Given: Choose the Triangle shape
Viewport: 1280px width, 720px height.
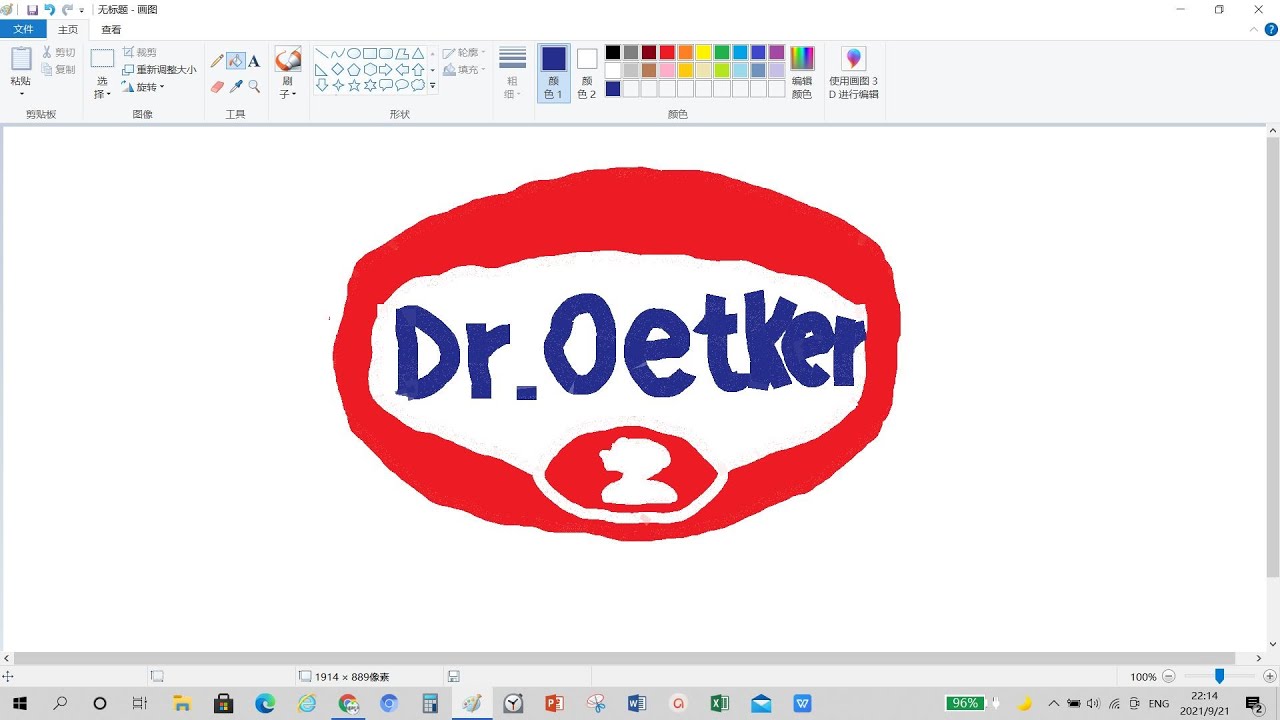Looking at the screenshot, I should 418,54.
